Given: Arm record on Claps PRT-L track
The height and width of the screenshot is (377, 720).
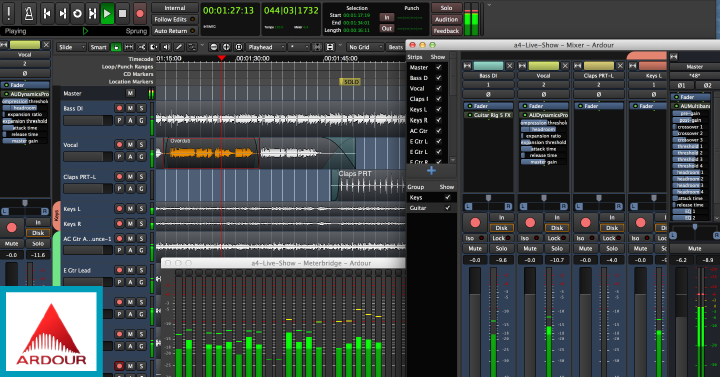Looking at the screenshot, I should [x=119, y=177].
